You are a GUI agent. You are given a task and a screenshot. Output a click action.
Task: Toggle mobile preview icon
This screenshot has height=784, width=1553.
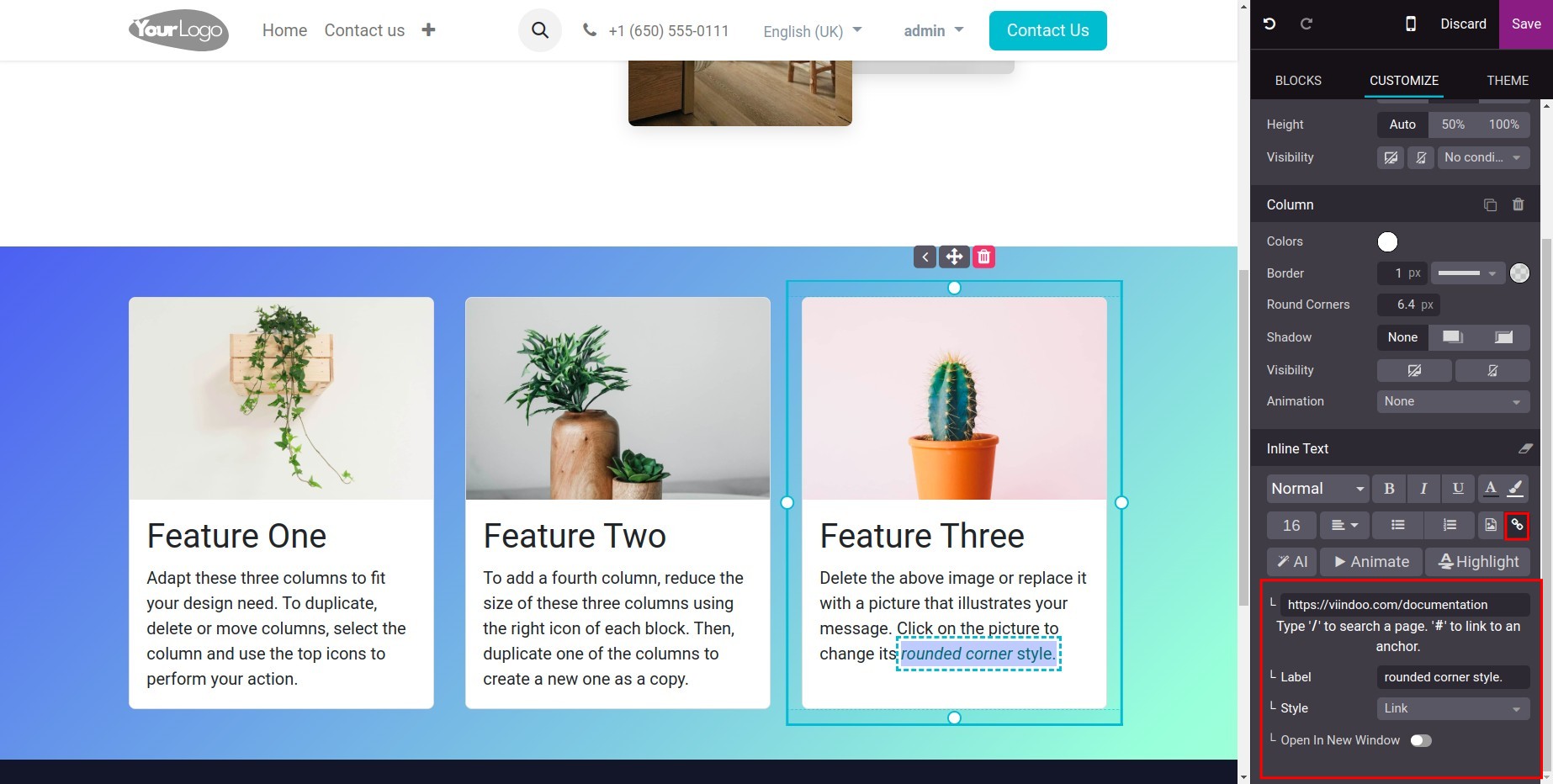[1411, 24]
